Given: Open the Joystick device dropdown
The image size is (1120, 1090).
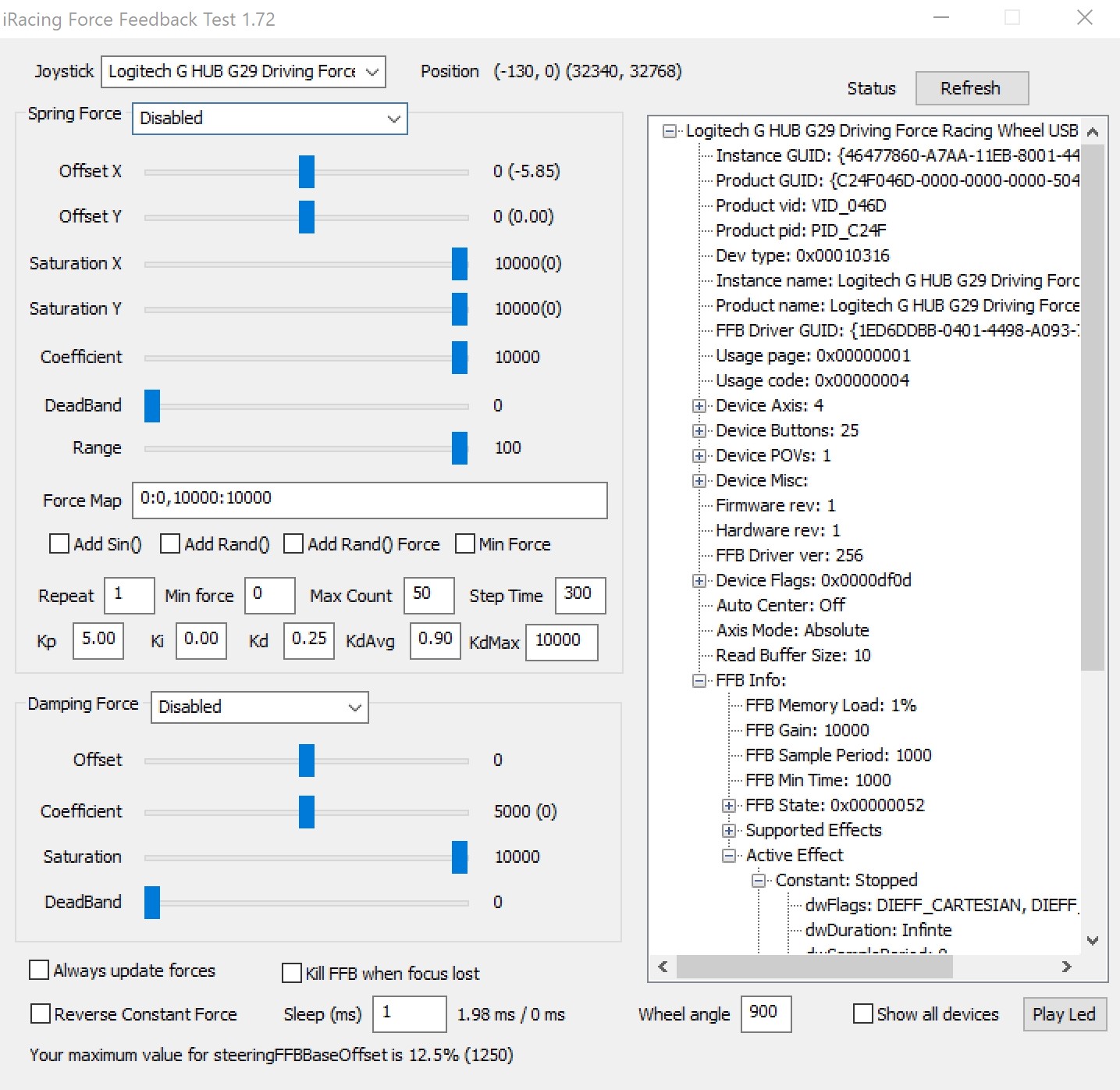Looking at the screenshot, I should pyautogui.click(x=244, y=72).
